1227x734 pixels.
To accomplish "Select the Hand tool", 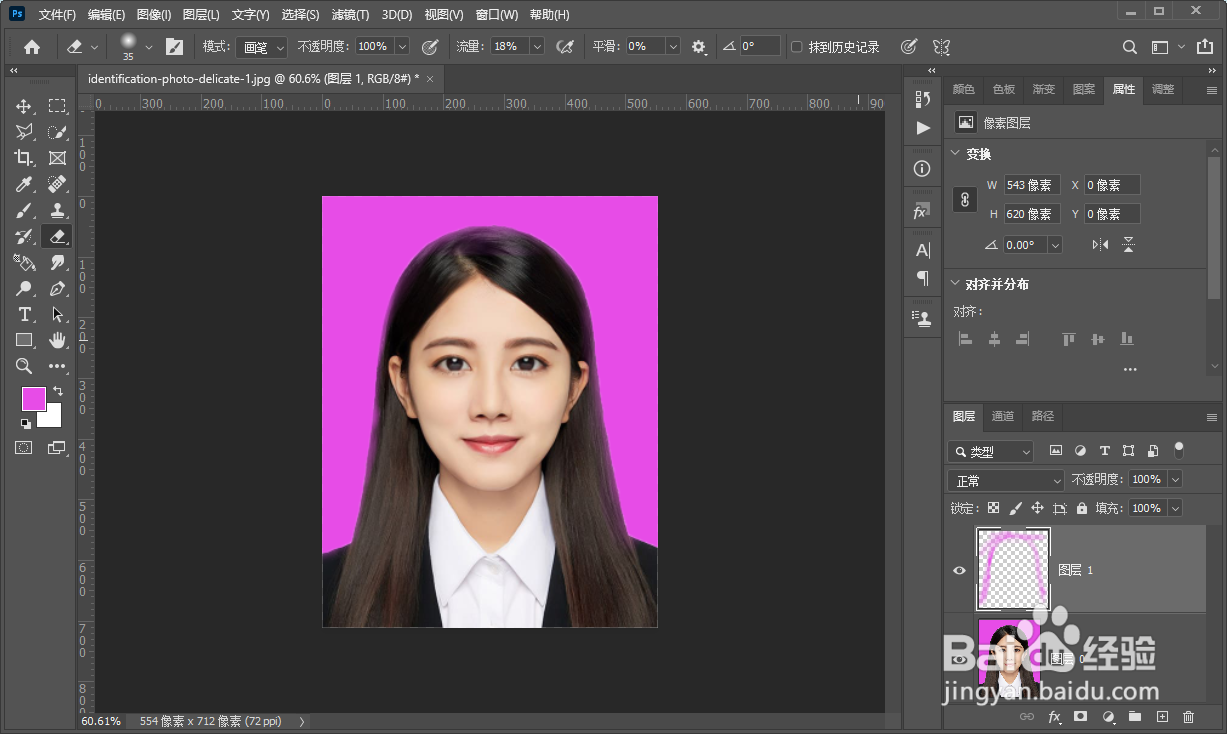I will click(x=57, y=340).
